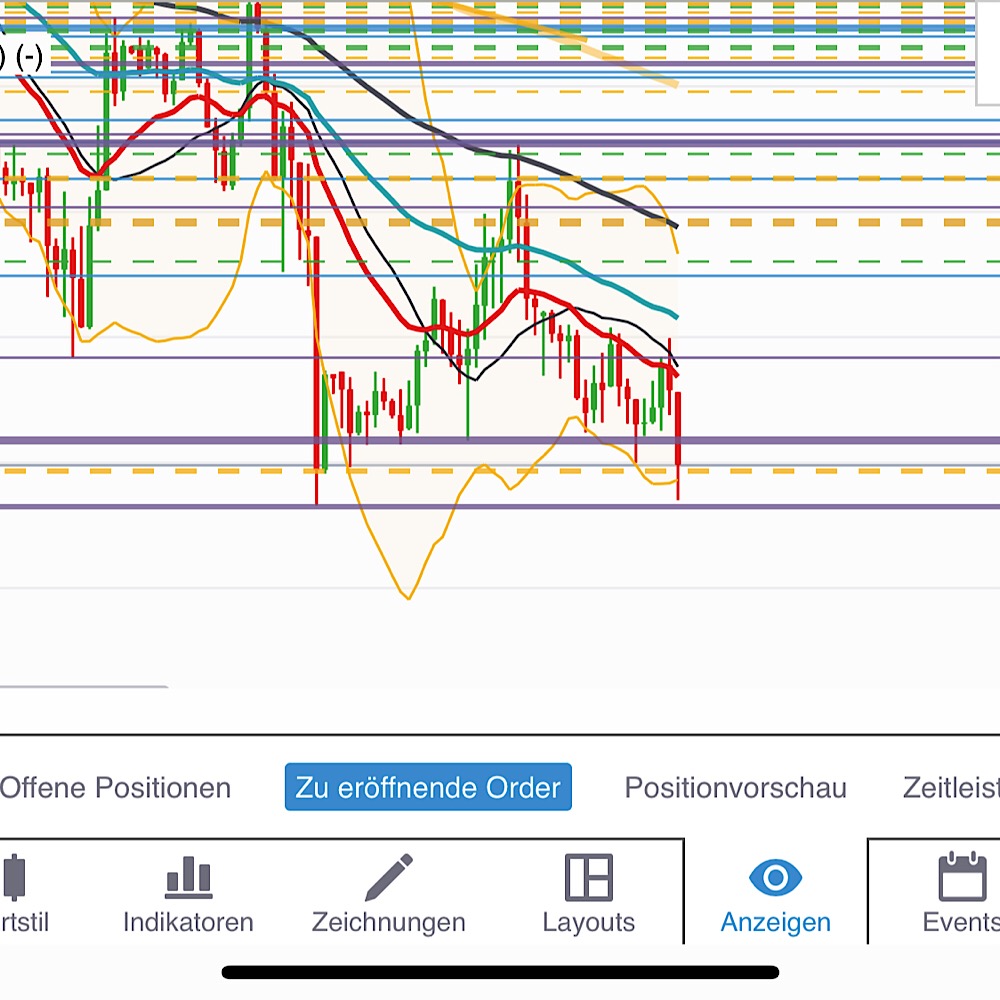
Task: Click the Indikatoren label text
Action: tap(186, 922)
